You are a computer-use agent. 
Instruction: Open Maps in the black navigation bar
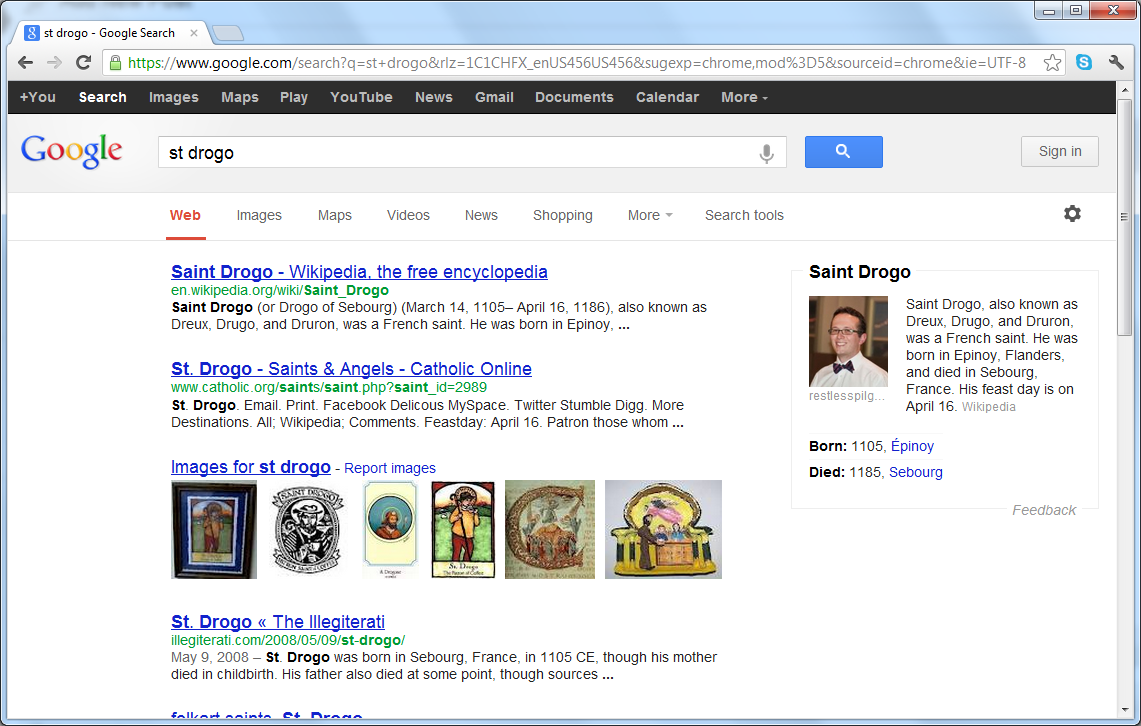coord(240,97)
